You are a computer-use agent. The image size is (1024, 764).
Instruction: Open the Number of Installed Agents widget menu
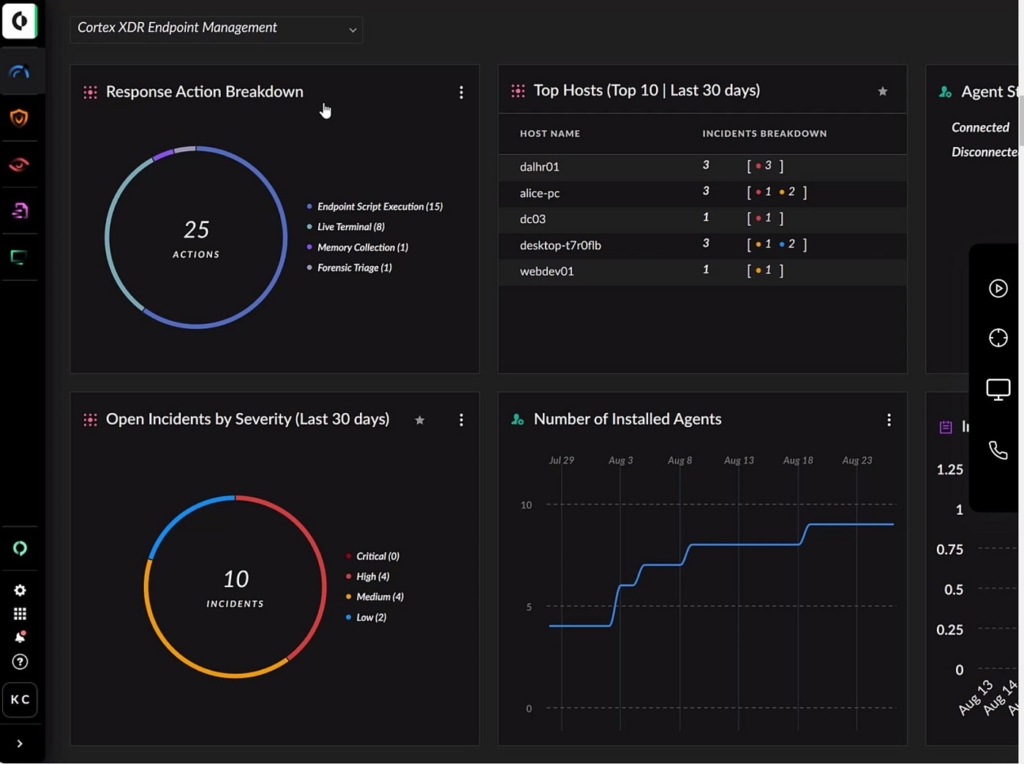coord(889,420)
